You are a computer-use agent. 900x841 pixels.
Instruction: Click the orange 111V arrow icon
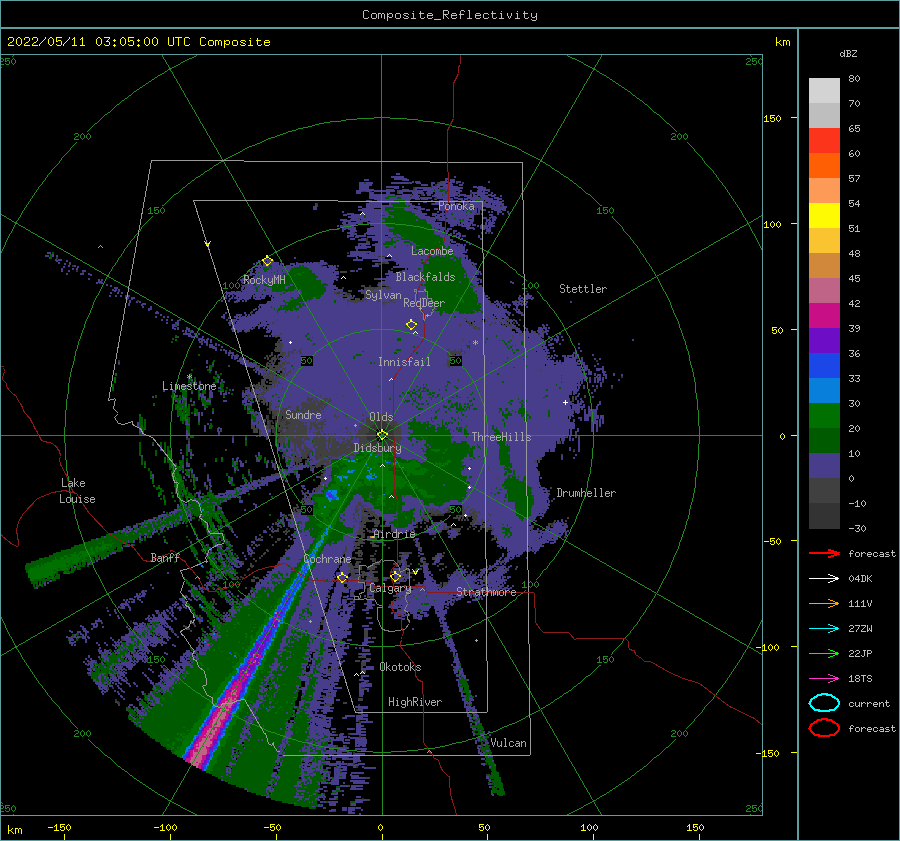click(x=824, y=603)
